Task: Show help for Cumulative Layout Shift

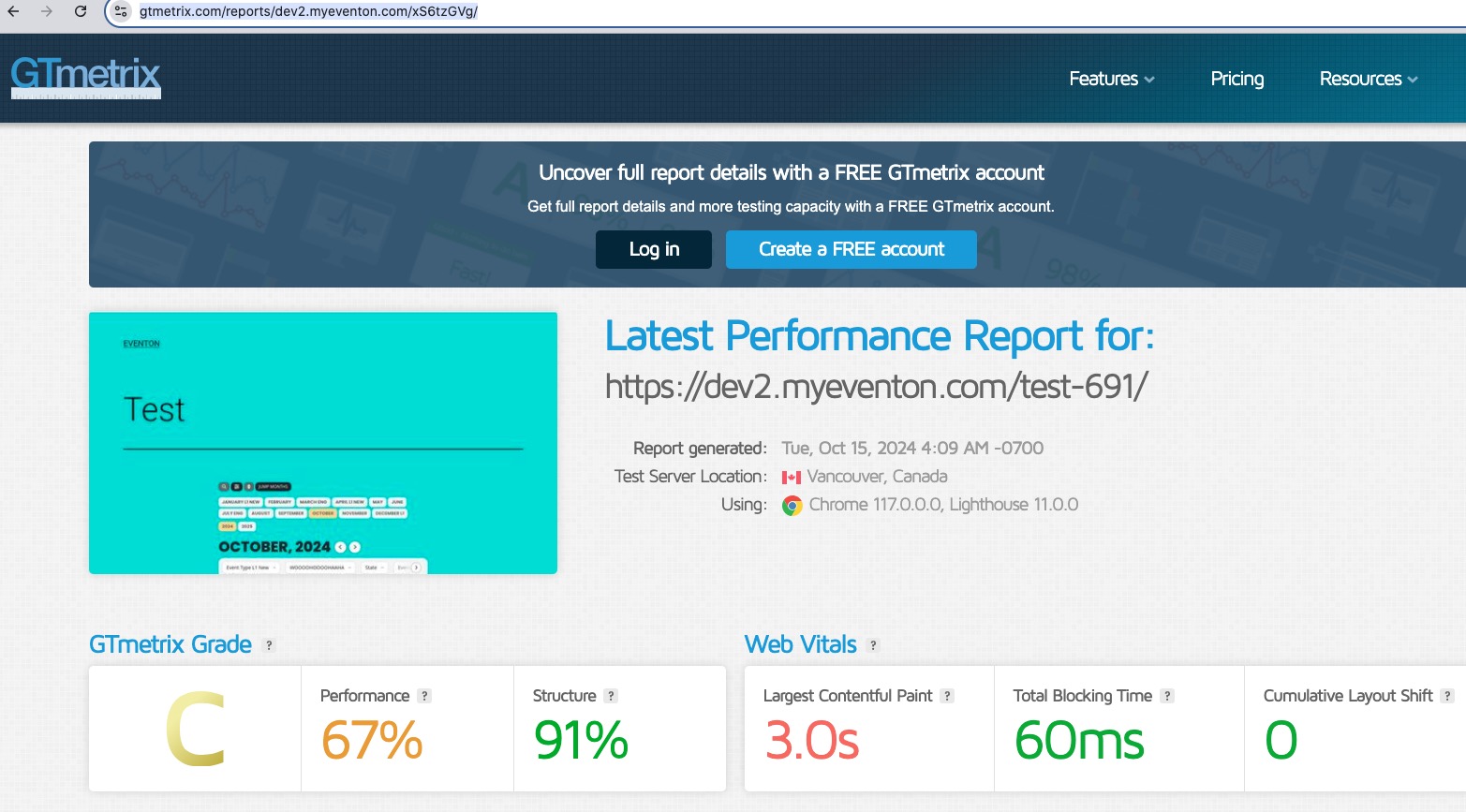Action: coord(1447,696)
